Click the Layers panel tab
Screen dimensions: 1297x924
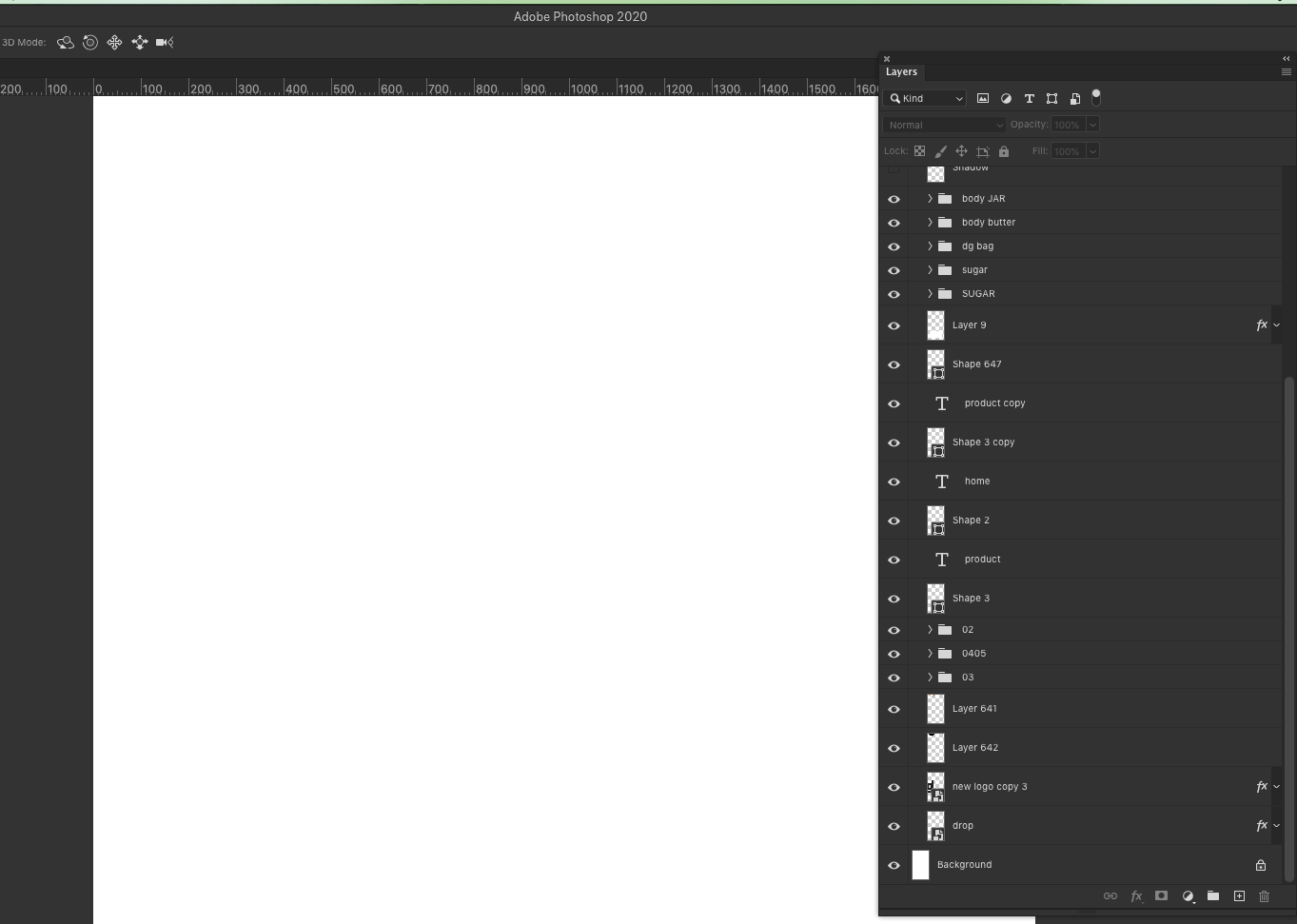901,71
